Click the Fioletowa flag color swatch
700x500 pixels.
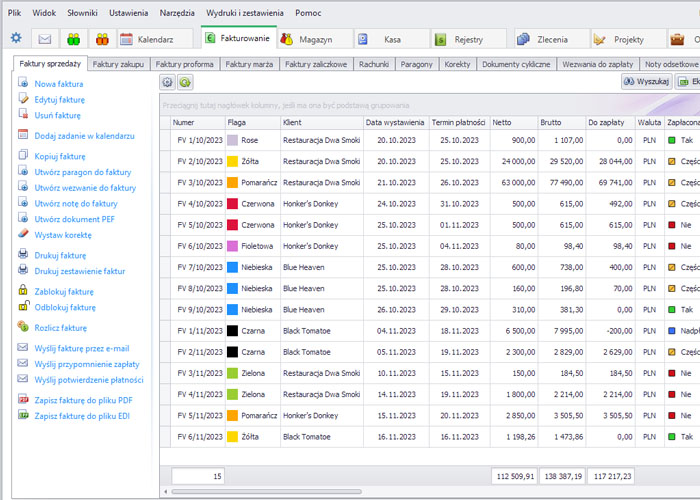pos(232,246)
